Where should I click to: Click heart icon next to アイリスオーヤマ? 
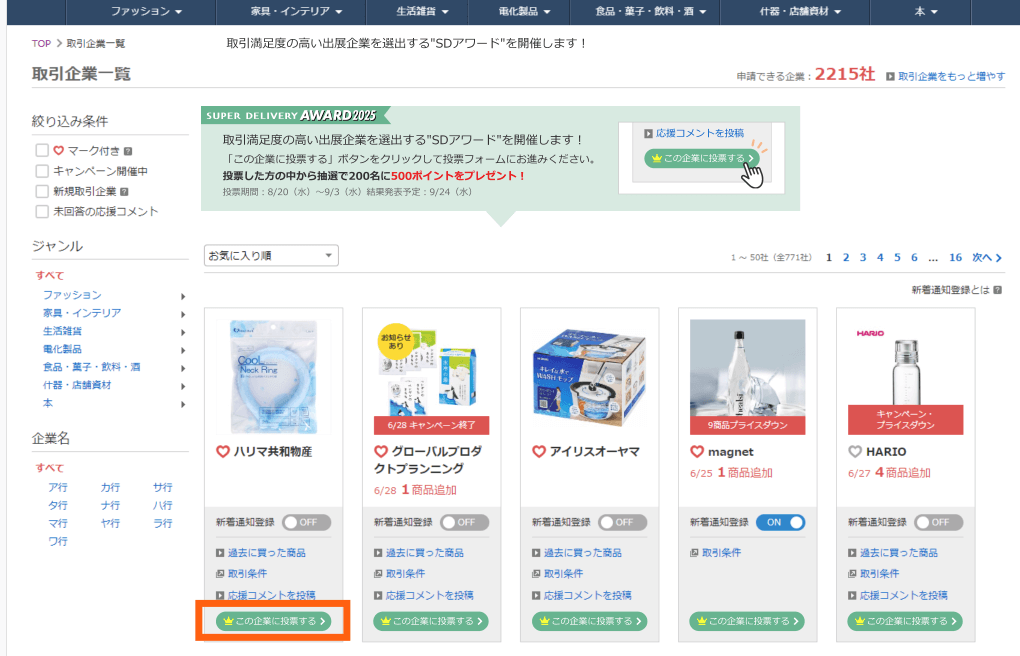click(x=539, y=451)
